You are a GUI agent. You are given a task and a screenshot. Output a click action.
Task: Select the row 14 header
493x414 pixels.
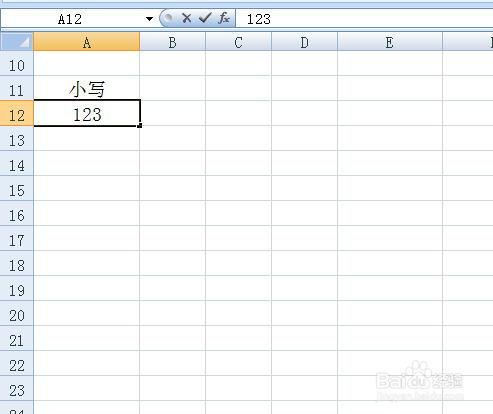(17, 163)
